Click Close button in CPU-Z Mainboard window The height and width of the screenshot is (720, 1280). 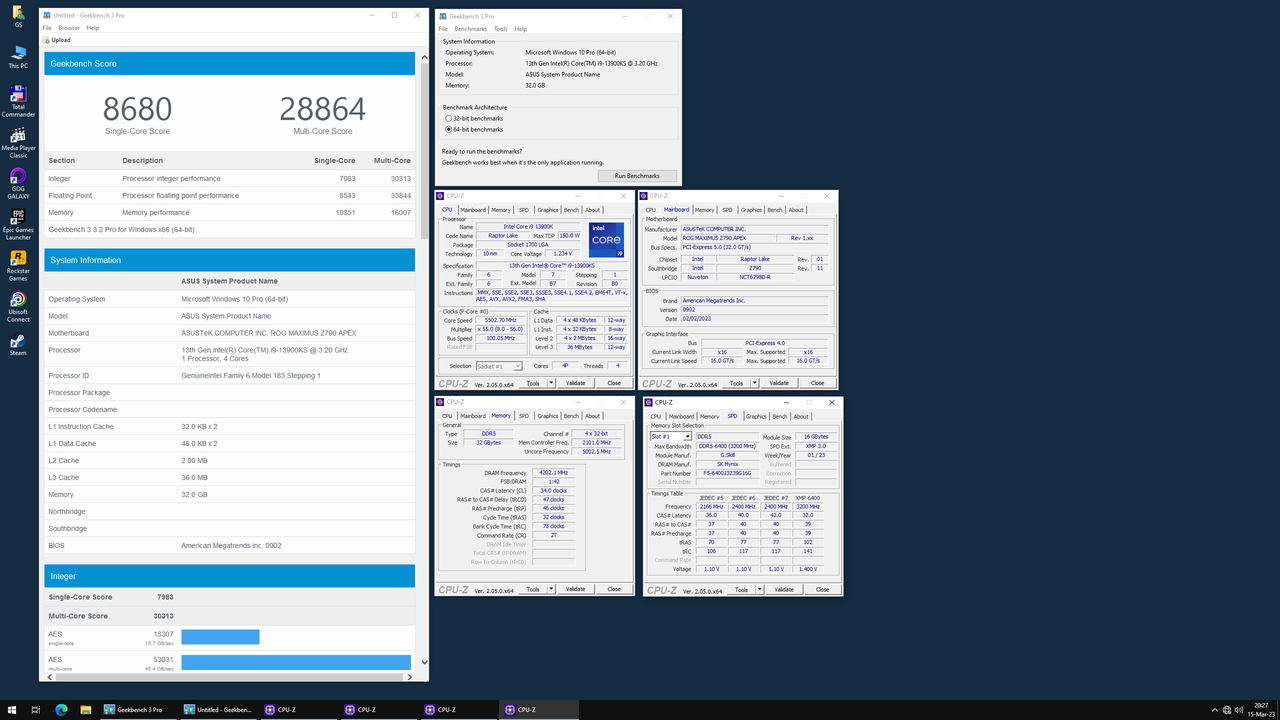(x=817, y=383)
